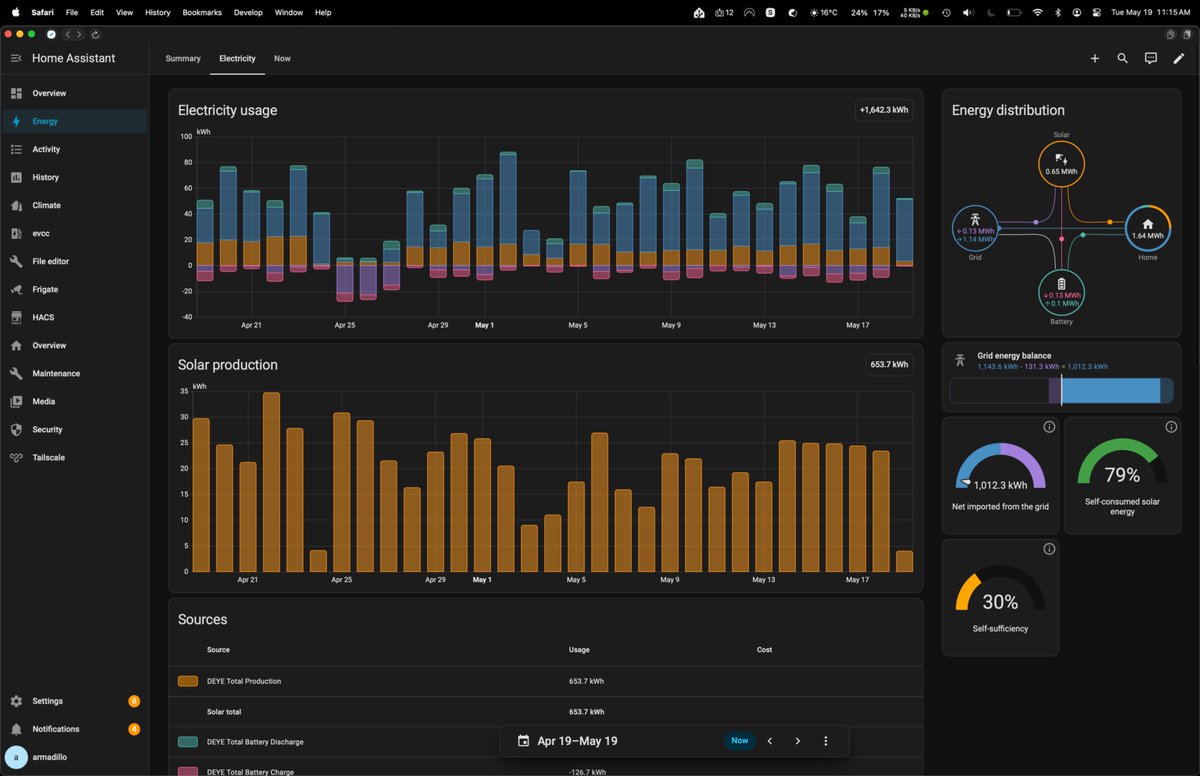Collapse the Home Assistant sidebar menu icon

tap(16, 58)
